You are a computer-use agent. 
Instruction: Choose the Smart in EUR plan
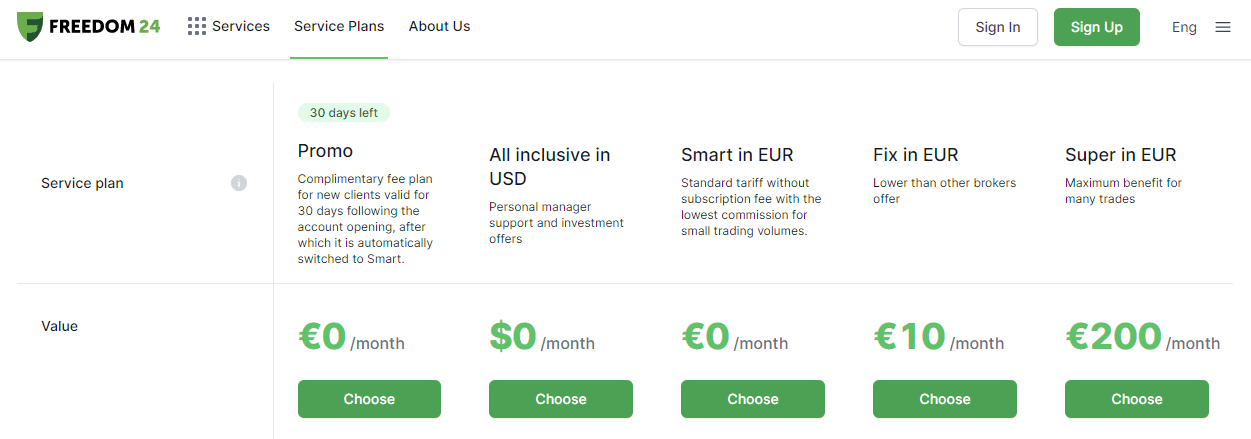click(753, 399)
